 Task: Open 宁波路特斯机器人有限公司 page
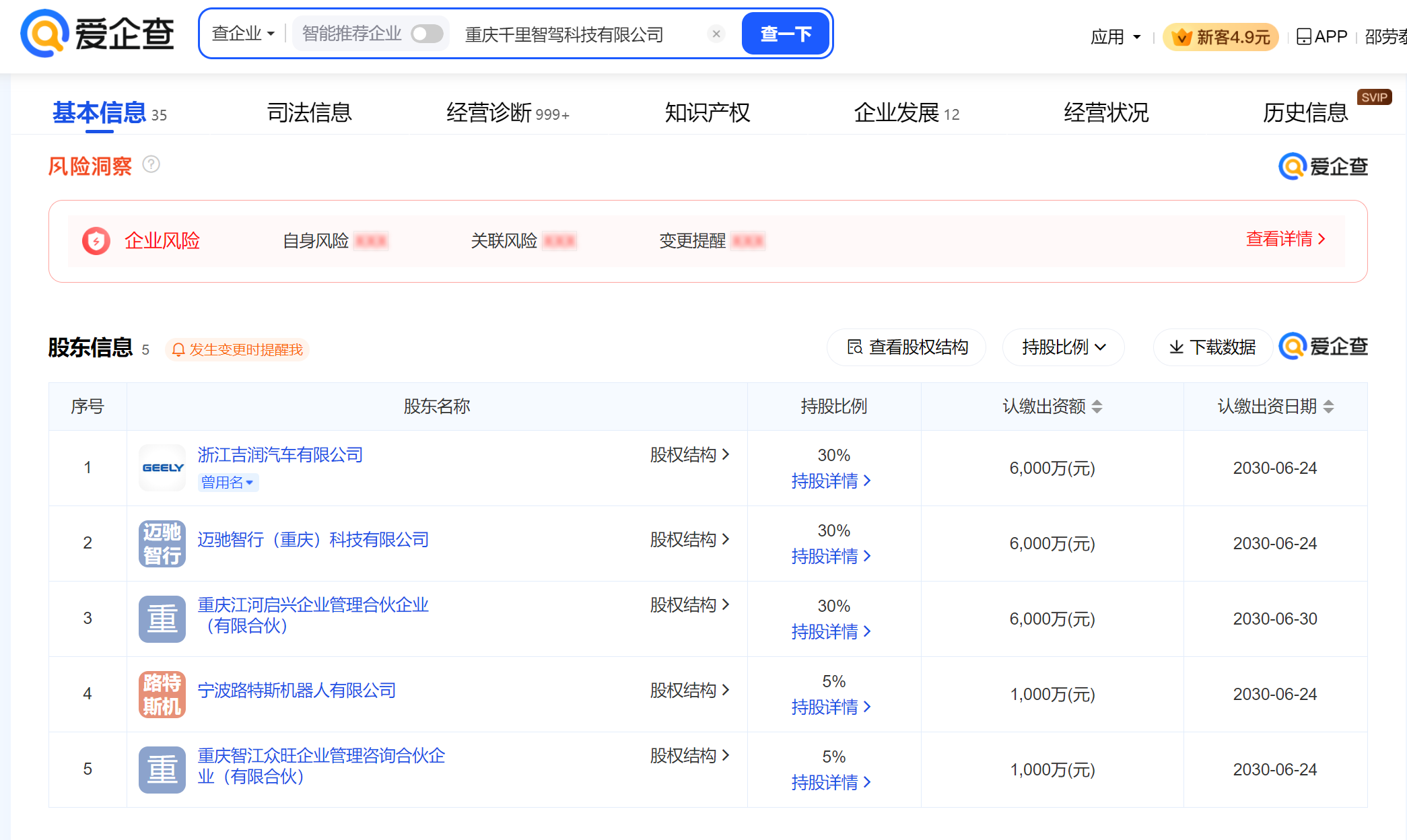[x=296, y=691]
